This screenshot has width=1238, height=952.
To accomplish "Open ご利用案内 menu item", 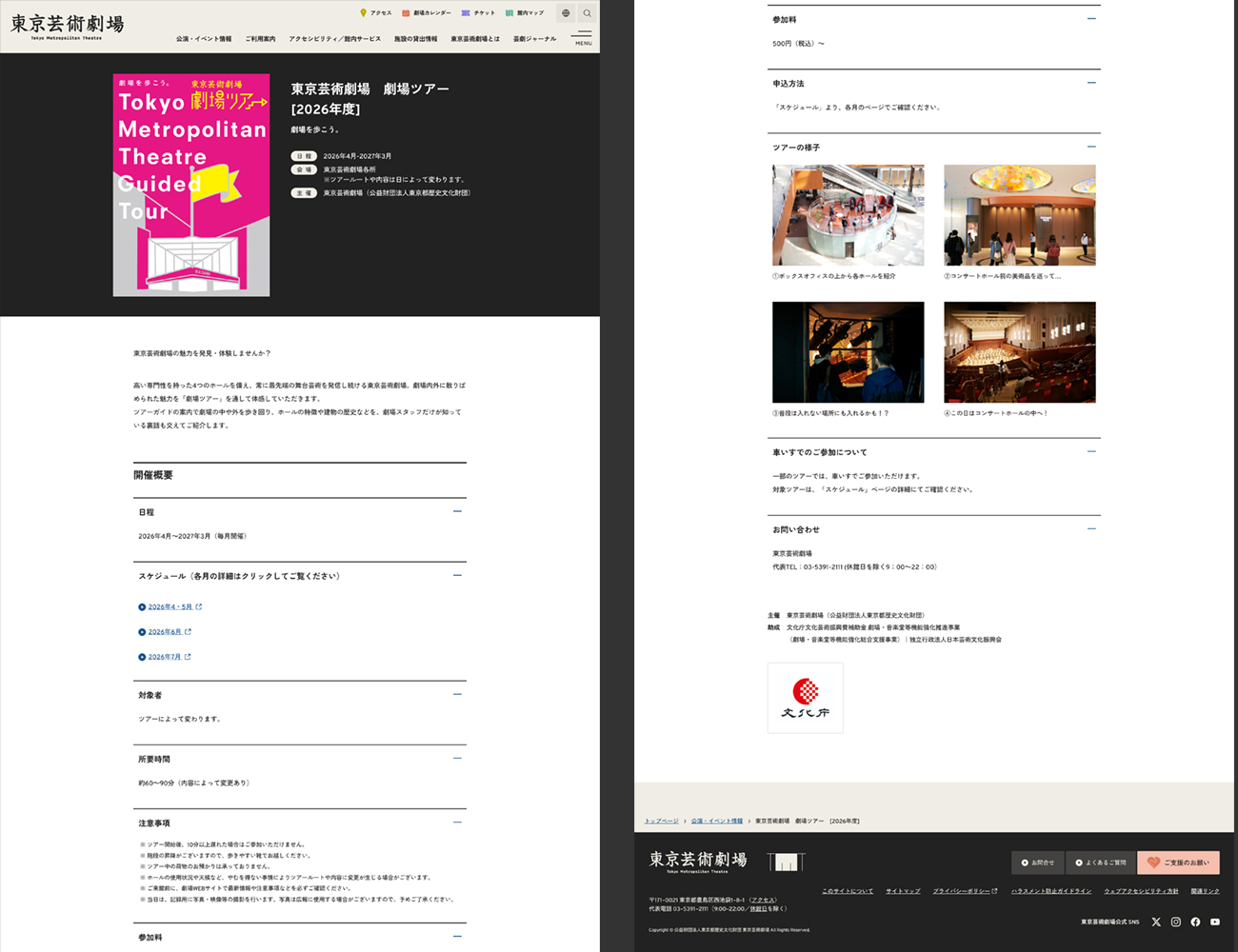I will click(x=260, y=39).
